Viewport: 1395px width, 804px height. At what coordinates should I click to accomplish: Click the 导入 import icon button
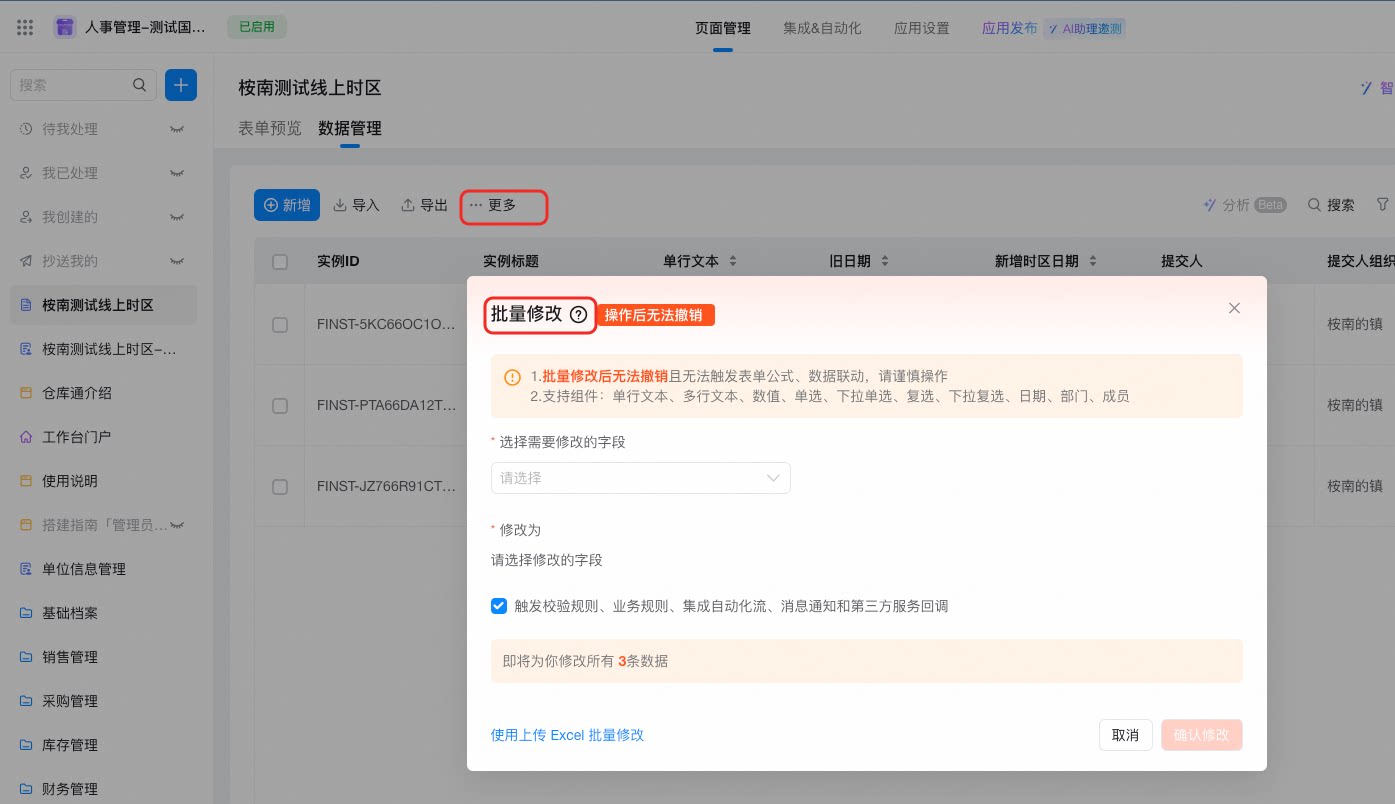(357, 205)
